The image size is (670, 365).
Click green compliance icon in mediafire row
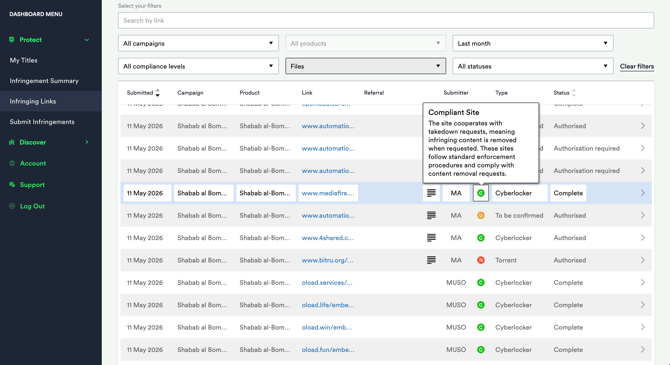(481, 193)
